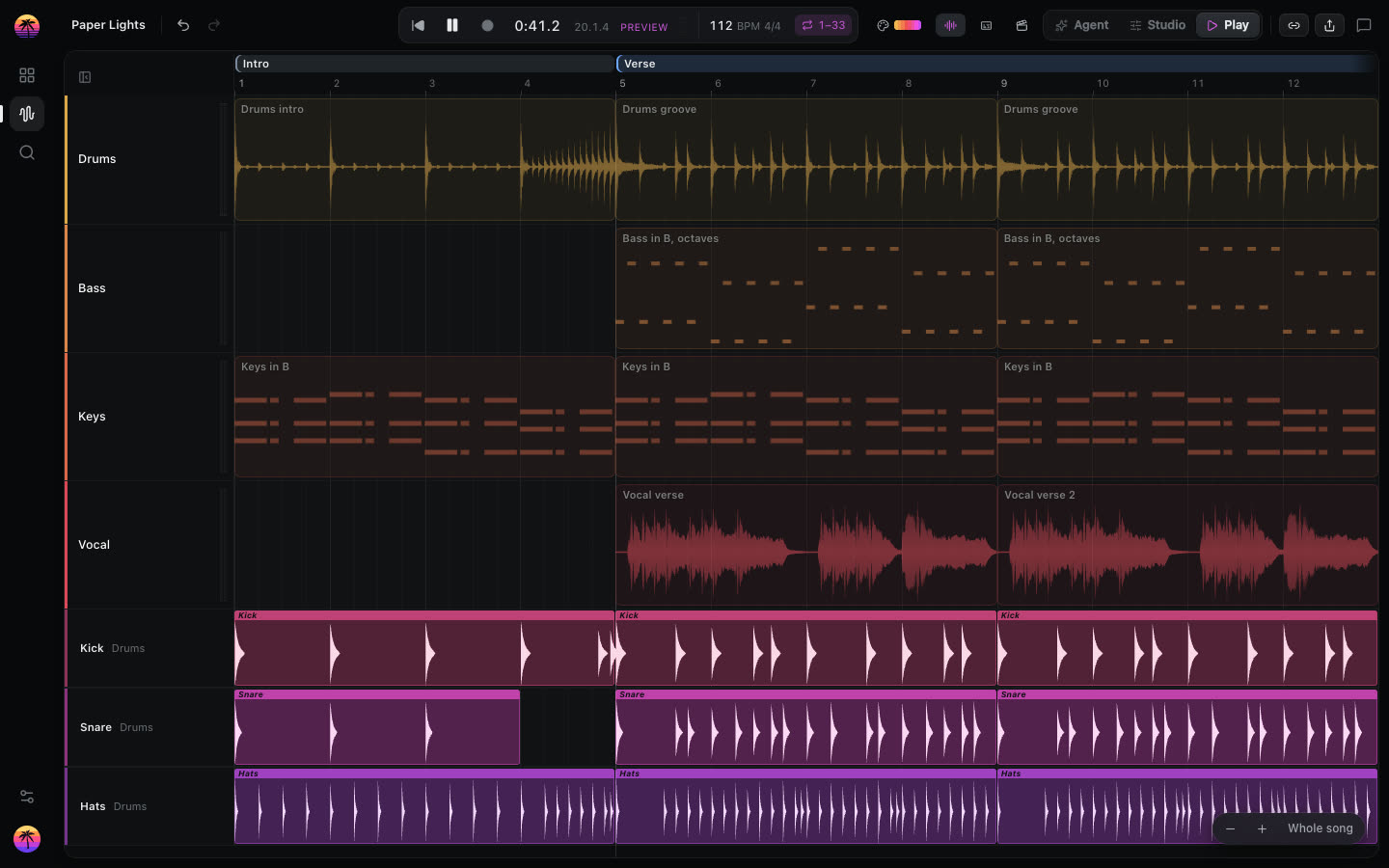Image resolution: width=1389 pixels, height=868 pixels.
Task: Select the Drums intro clip
Action: click(424, 159)
